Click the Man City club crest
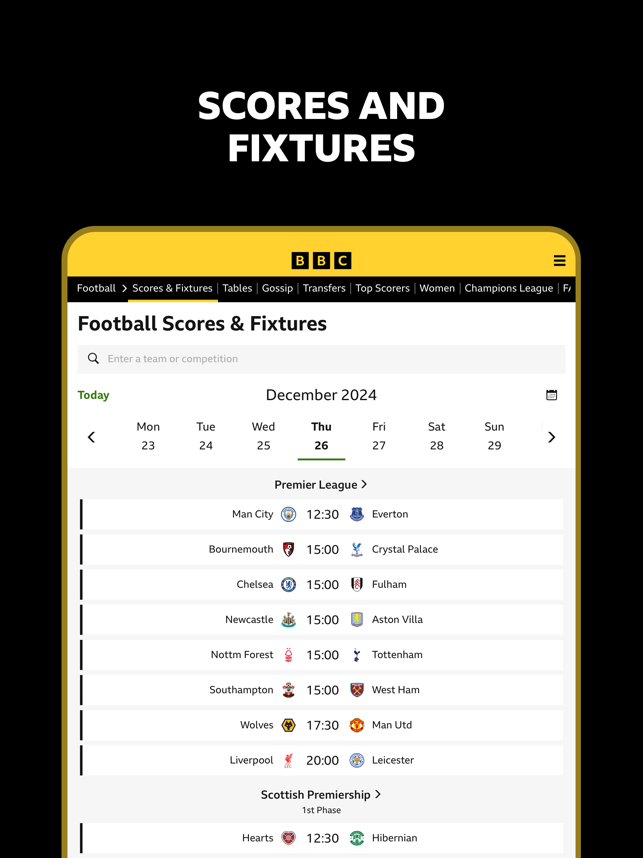This screenshot has height=858, width=643. 288,514
